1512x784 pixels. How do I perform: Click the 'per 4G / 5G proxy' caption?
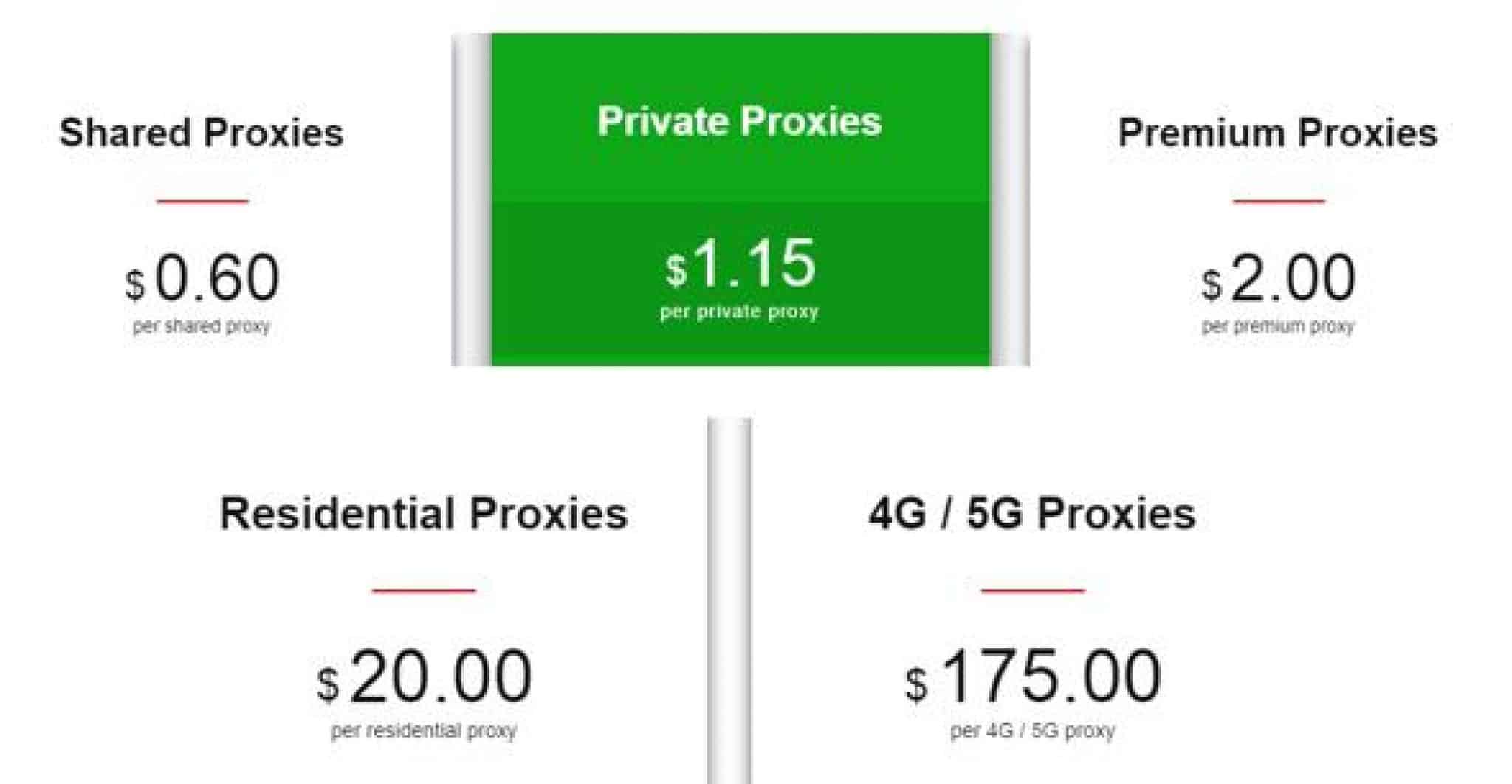click(x=1033, y=731)
